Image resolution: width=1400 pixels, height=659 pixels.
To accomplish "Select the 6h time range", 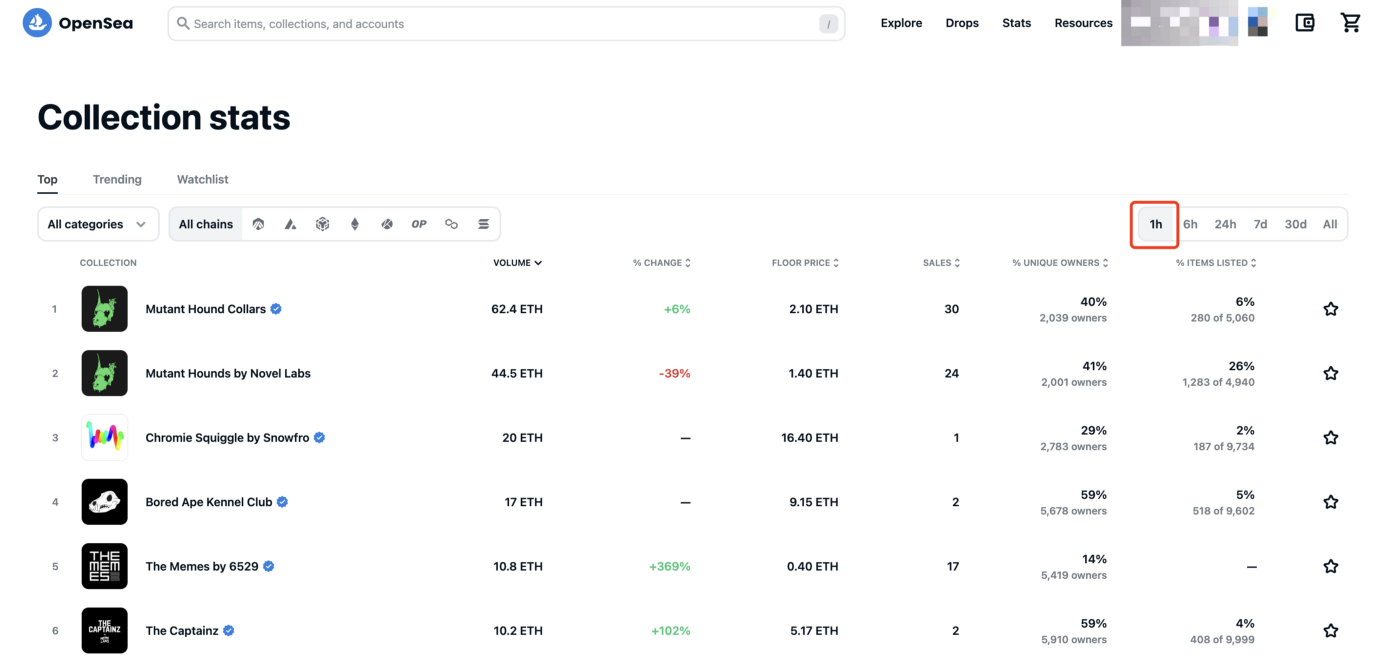I will 1190,224.
